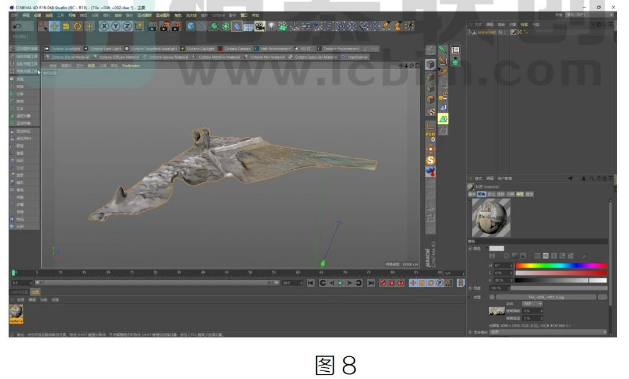Click Octane Glossy Material button
The image size is (629, 379).
point(167,57)
